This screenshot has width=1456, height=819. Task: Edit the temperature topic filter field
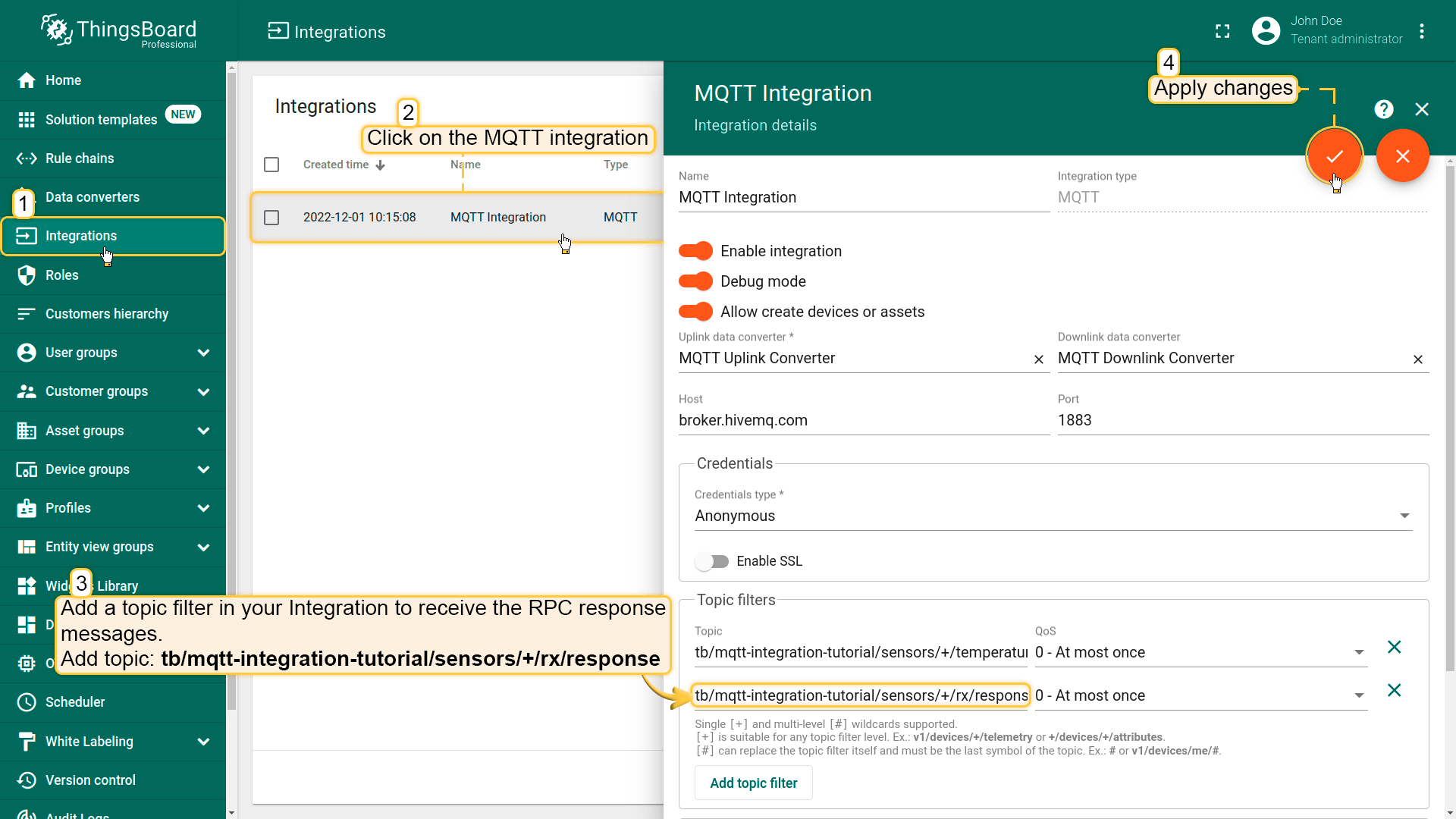click(x=861, y=652)
